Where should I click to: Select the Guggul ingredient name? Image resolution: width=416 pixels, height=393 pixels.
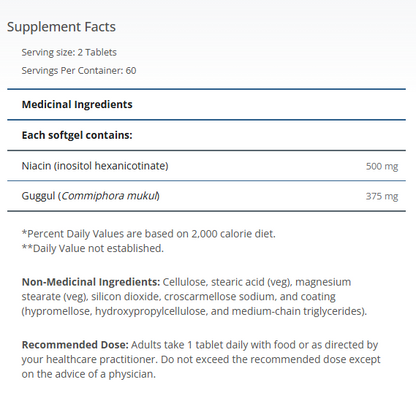pyautogui.click(x=38, y=196)
